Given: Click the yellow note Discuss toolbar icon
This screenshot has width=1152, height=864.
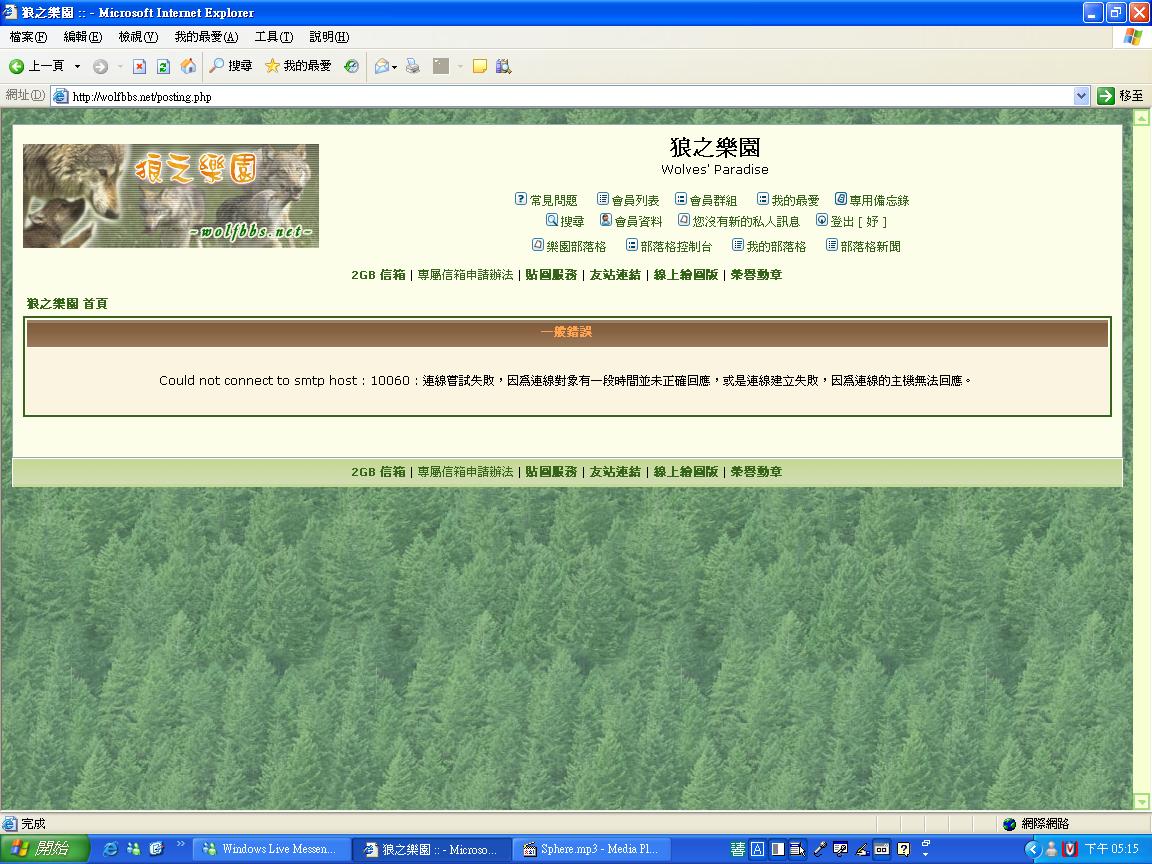Looking at the screenshot, I should (480, 67).
